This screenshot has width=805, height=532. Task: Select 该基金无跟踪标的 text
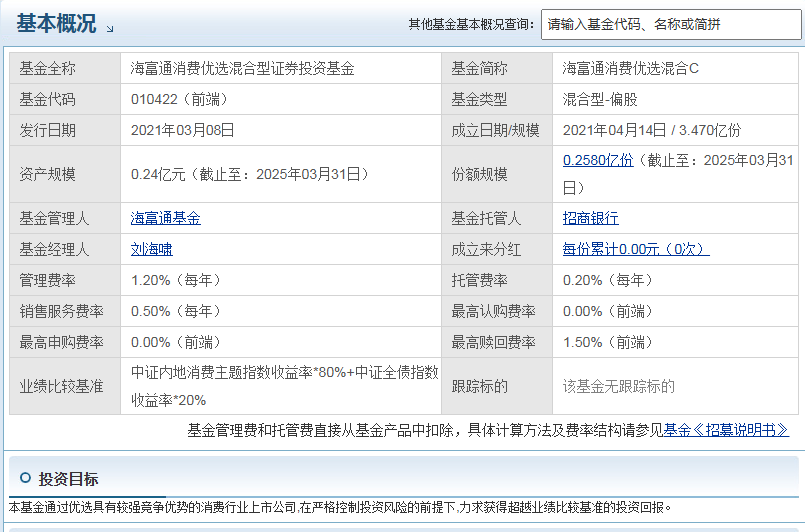click(619, 386)
